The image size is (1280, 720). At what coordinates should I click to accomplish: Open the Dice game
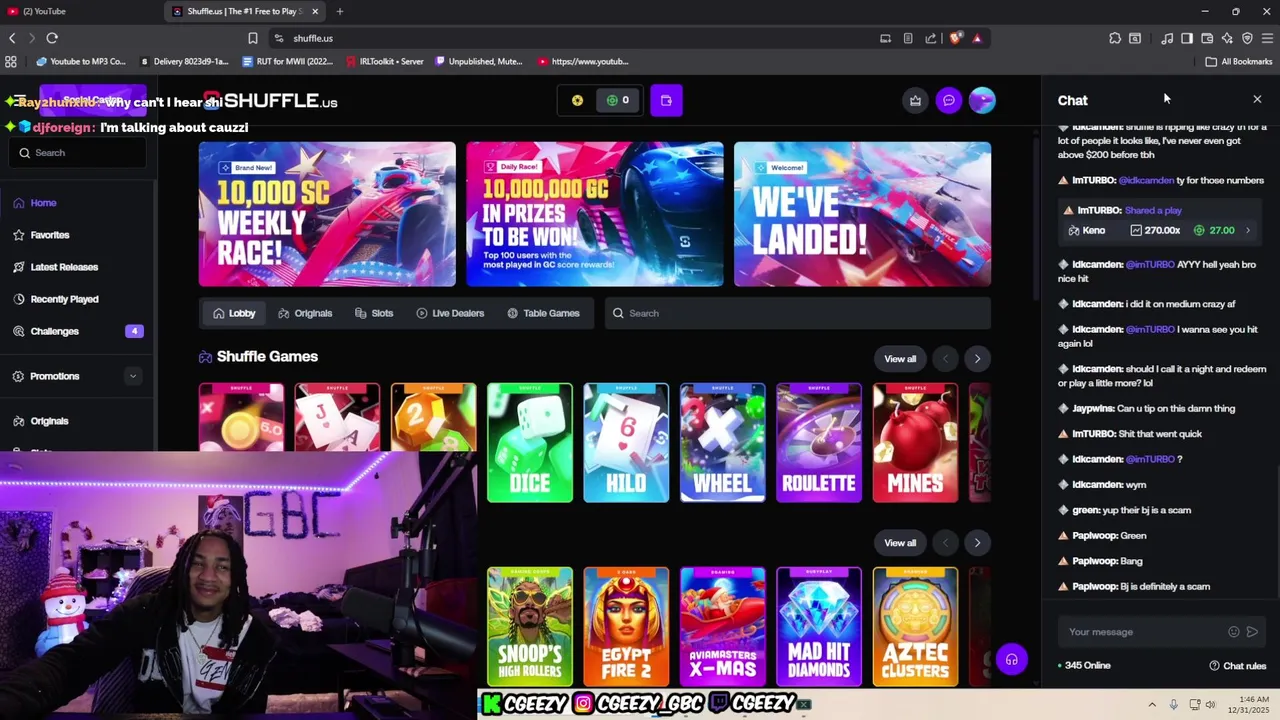tap(530, 442)
